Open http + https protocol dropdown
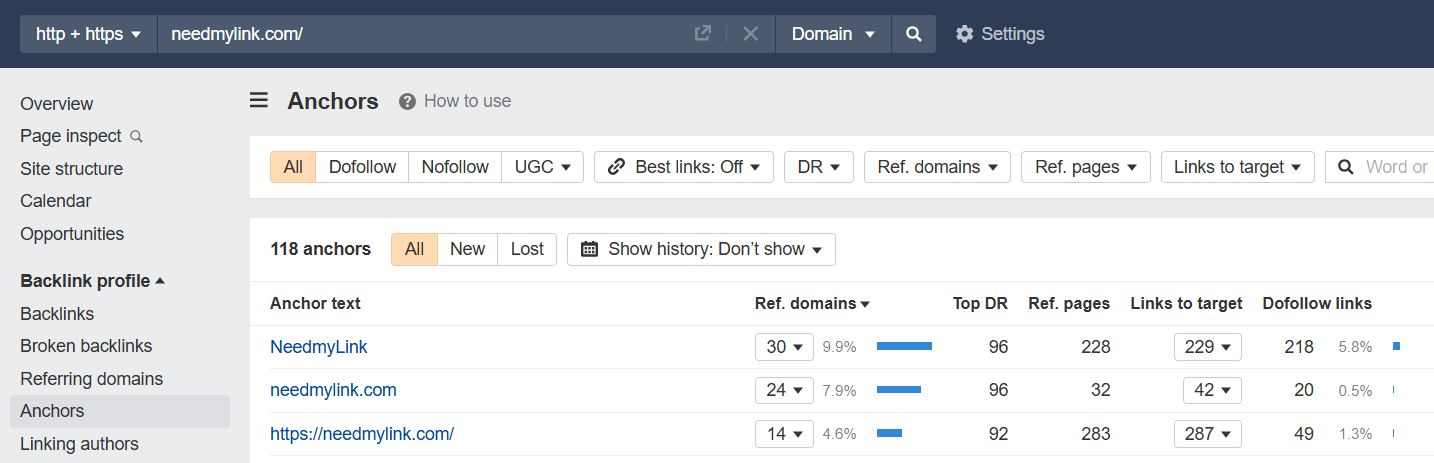 click(89, 34)
